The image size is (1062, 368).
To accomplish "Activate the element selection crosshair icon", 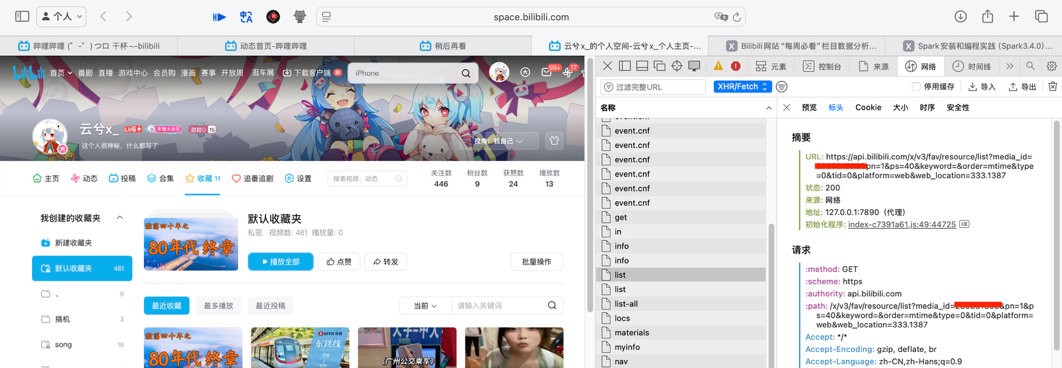I will click(x=677, y=66).
